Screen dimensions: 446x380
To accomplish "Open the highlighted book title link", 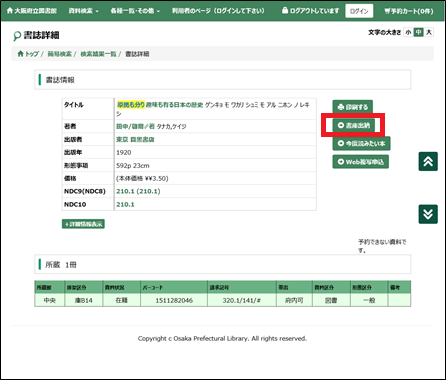I will [160, 105].
